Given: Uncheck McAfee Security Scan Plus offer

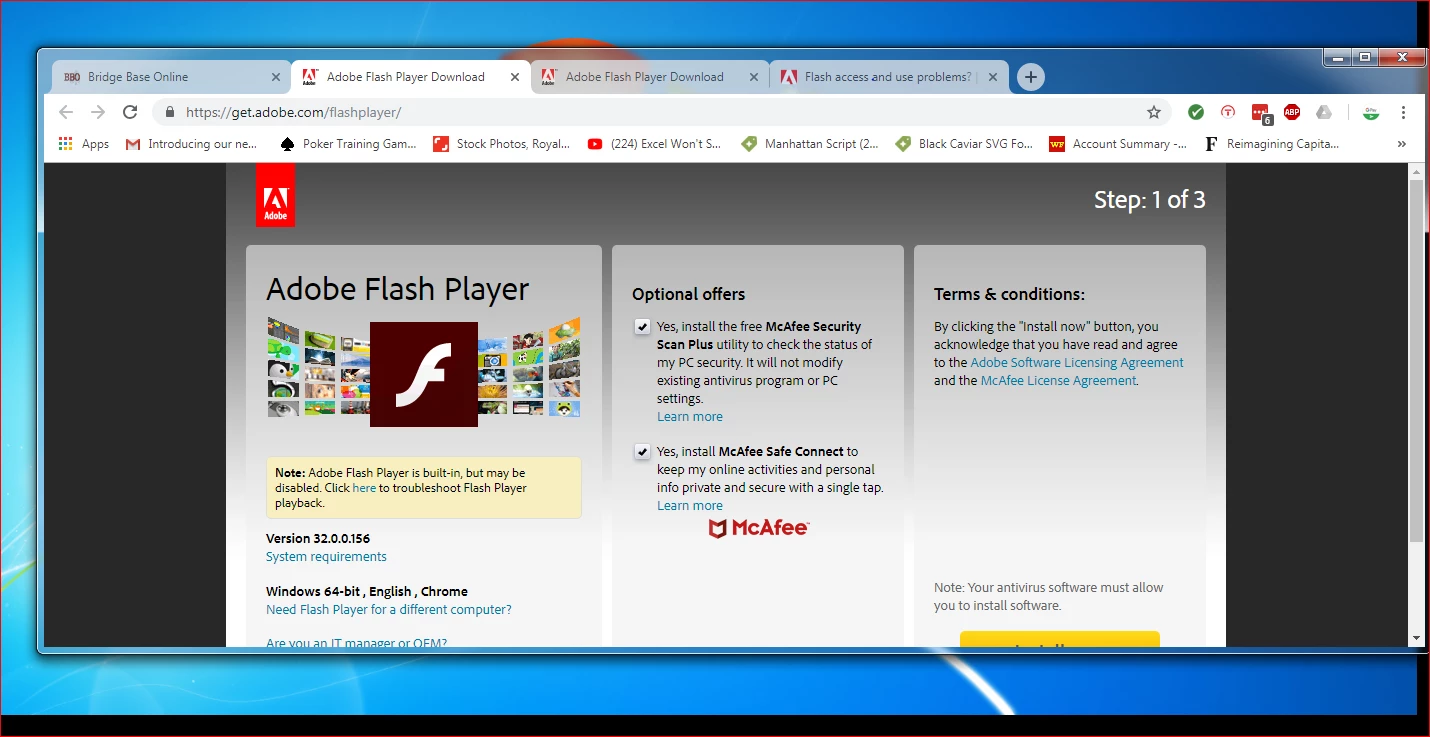Looking at the screenshot, I should pyautogui.click(x=642, y=327).
